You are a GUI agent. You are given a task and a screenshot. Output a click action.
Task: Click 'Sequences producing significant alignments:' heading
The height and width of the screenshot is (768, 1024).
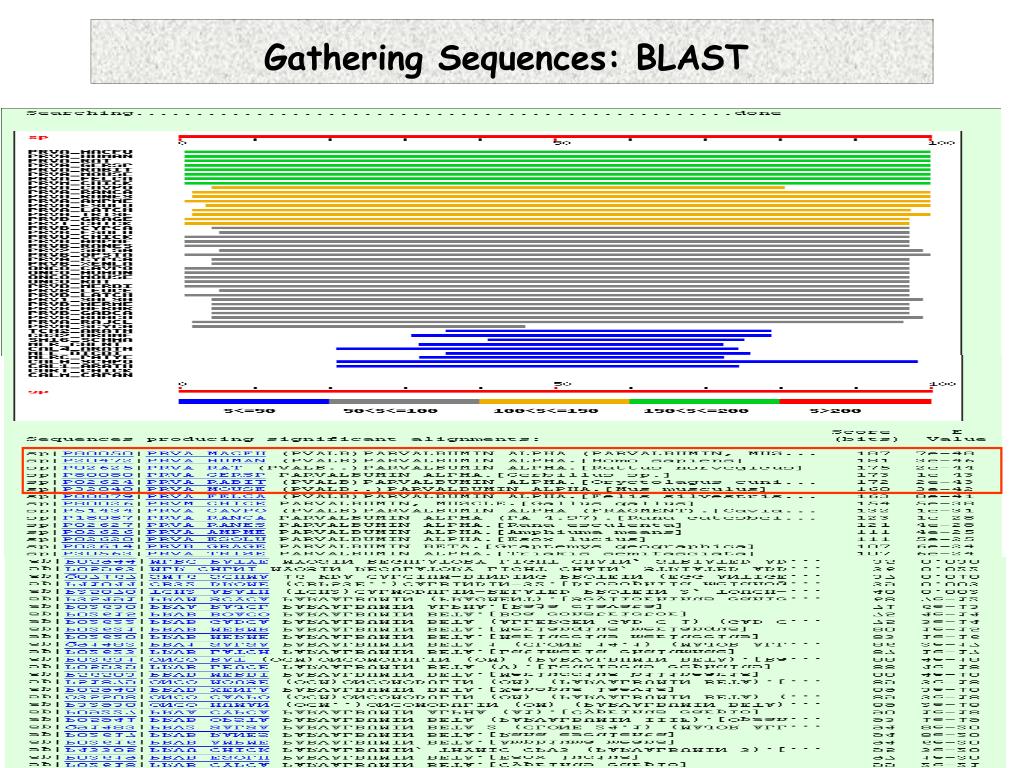(283, 439)
